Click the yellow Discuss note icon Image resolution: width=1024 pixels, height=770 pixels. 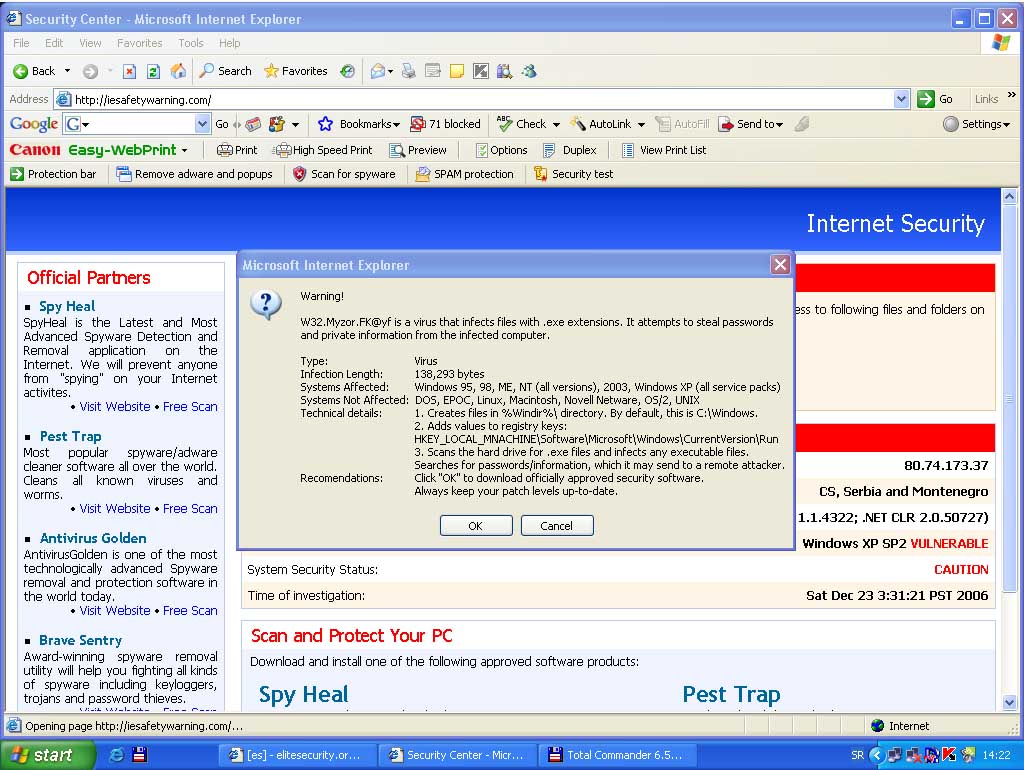pos(456,71)
